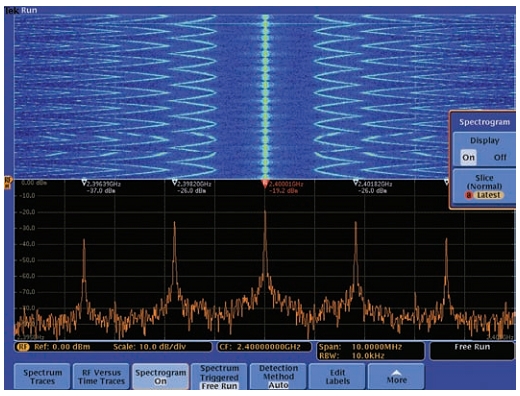
Task: Open the Detection Method Auto selector
Action: 278,377
